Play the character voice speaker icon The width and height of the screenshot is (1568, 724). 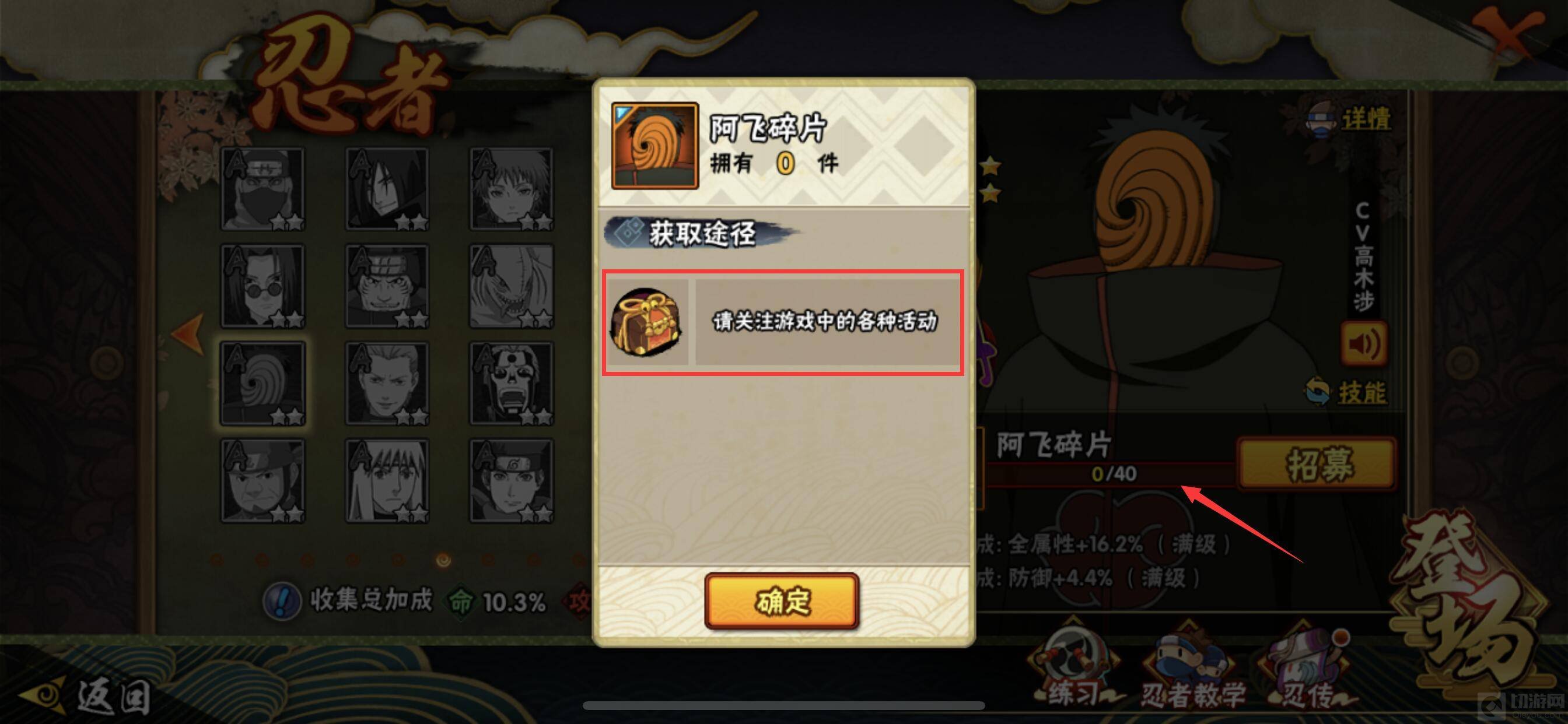tap(1364, 344)
